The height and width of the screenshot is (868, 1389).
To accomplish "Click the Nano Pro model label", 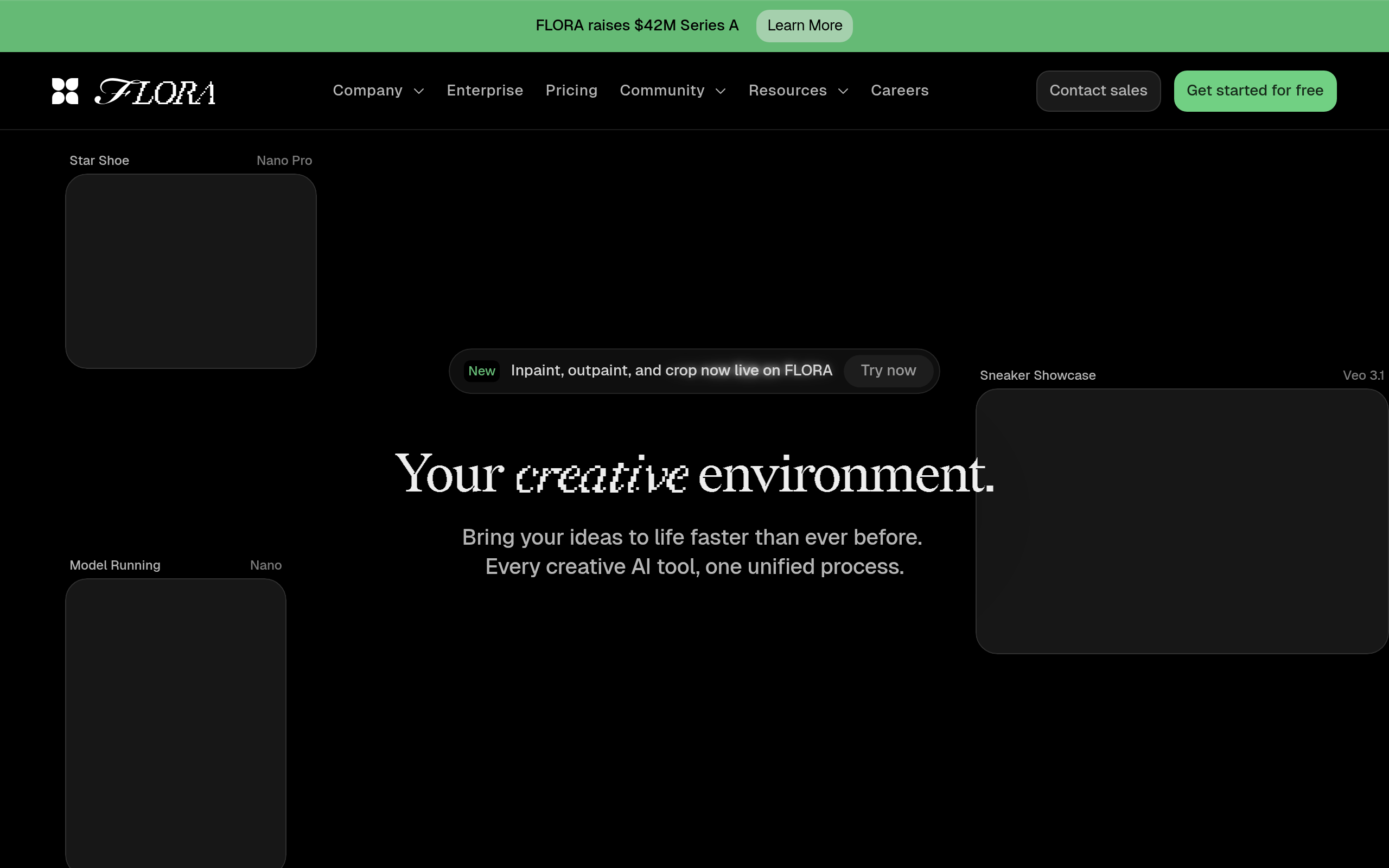I will click(284, 161).
